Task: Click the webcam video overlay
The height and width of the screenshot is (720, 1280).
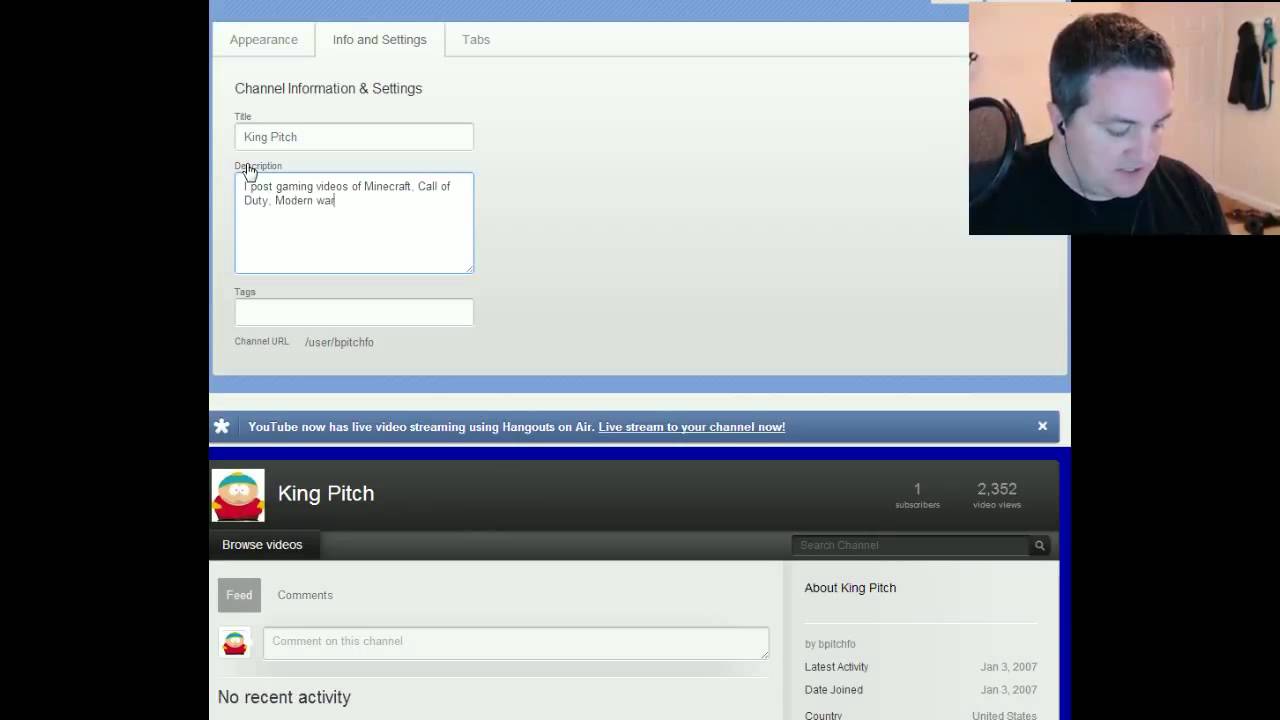Action: tap(1124, 118)
